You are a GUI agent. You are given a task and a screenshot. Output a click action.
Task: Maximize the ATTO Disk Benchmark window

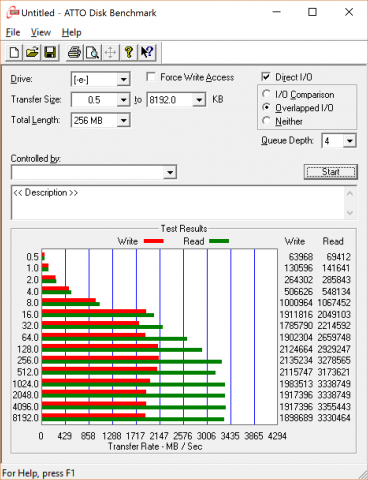(x=312, y=12)
